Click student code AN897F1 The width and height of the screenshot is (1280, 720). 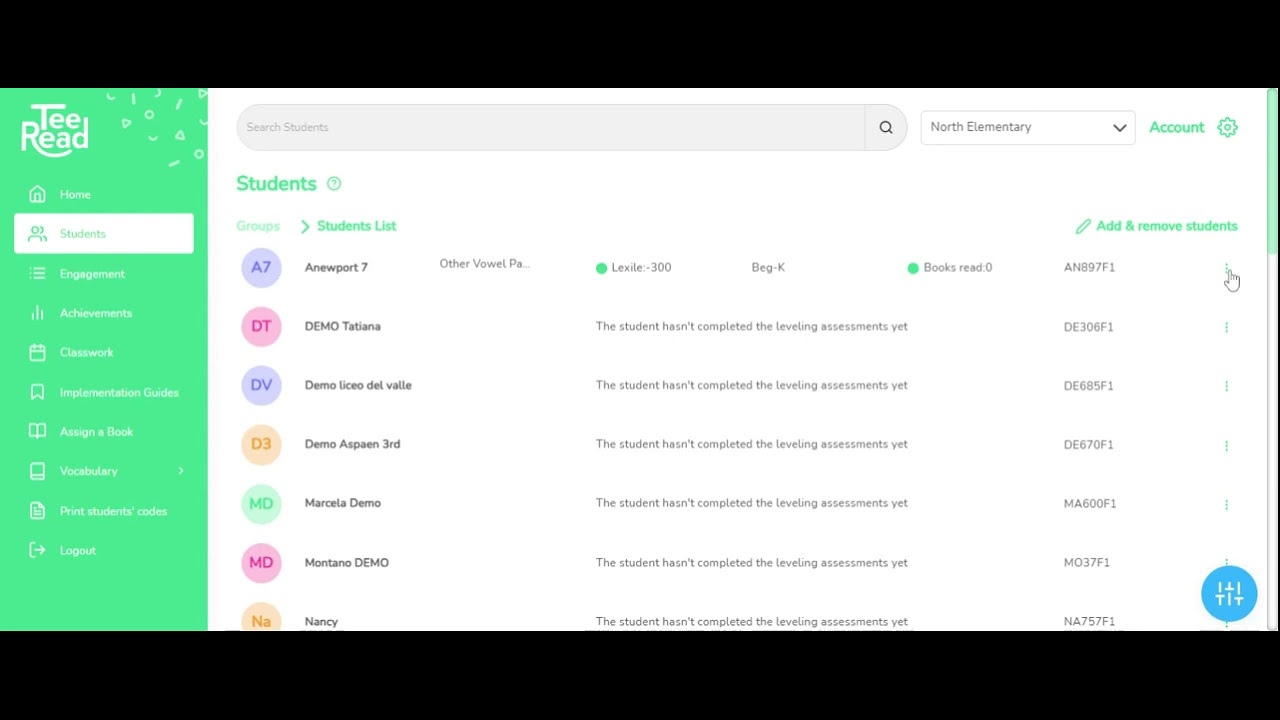[1089, 268]
